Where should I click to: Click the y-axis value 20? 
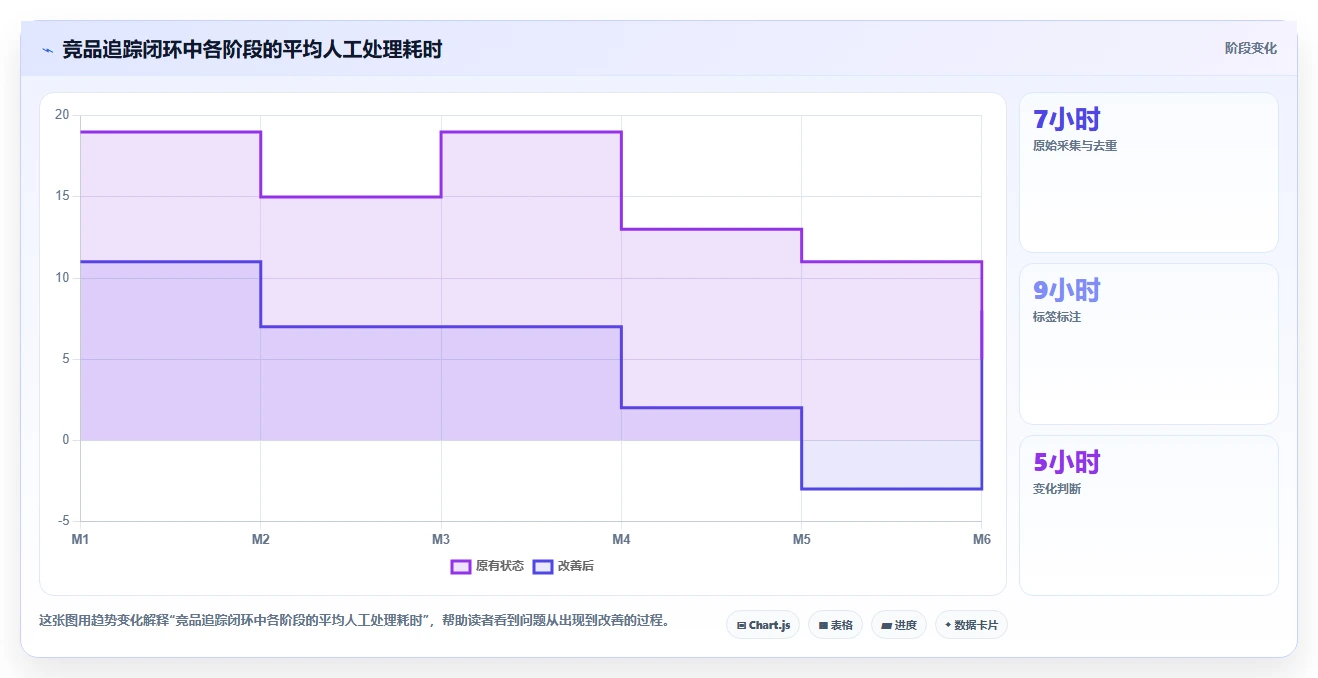62,115
